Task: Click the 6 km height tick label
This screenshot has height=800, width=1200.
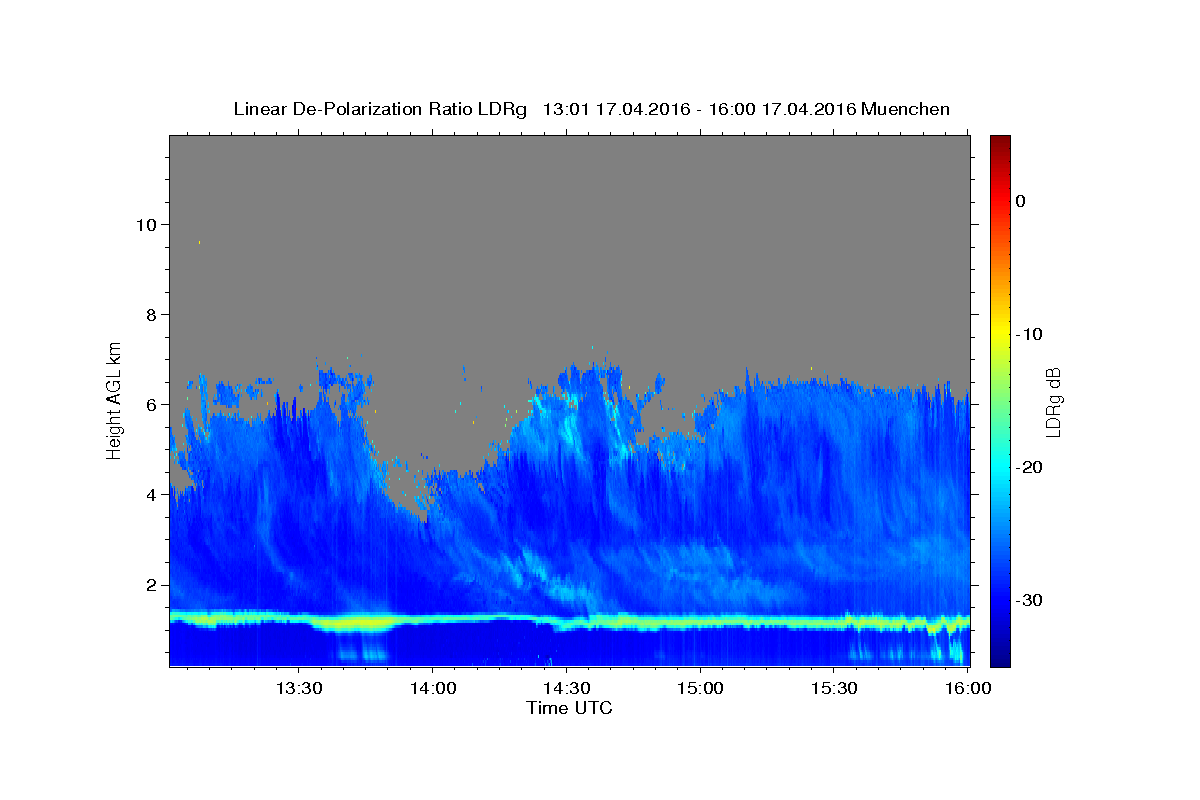Action: click(x=152, y=404)
